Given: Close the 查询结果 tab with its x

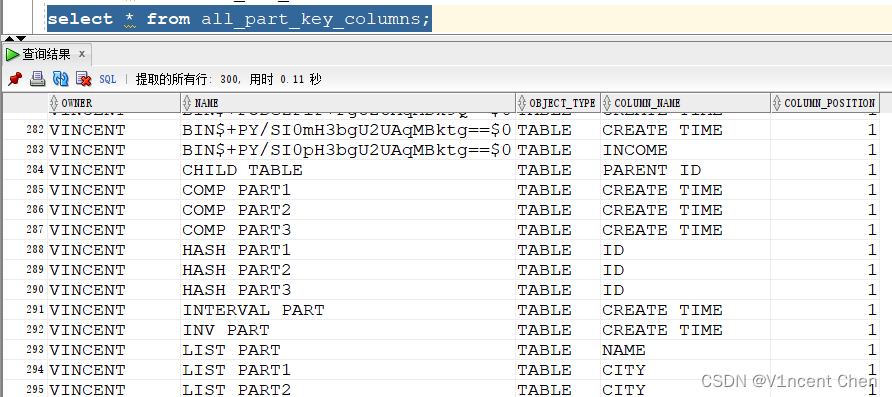Looking at the screenshot, I should [82, 54].
